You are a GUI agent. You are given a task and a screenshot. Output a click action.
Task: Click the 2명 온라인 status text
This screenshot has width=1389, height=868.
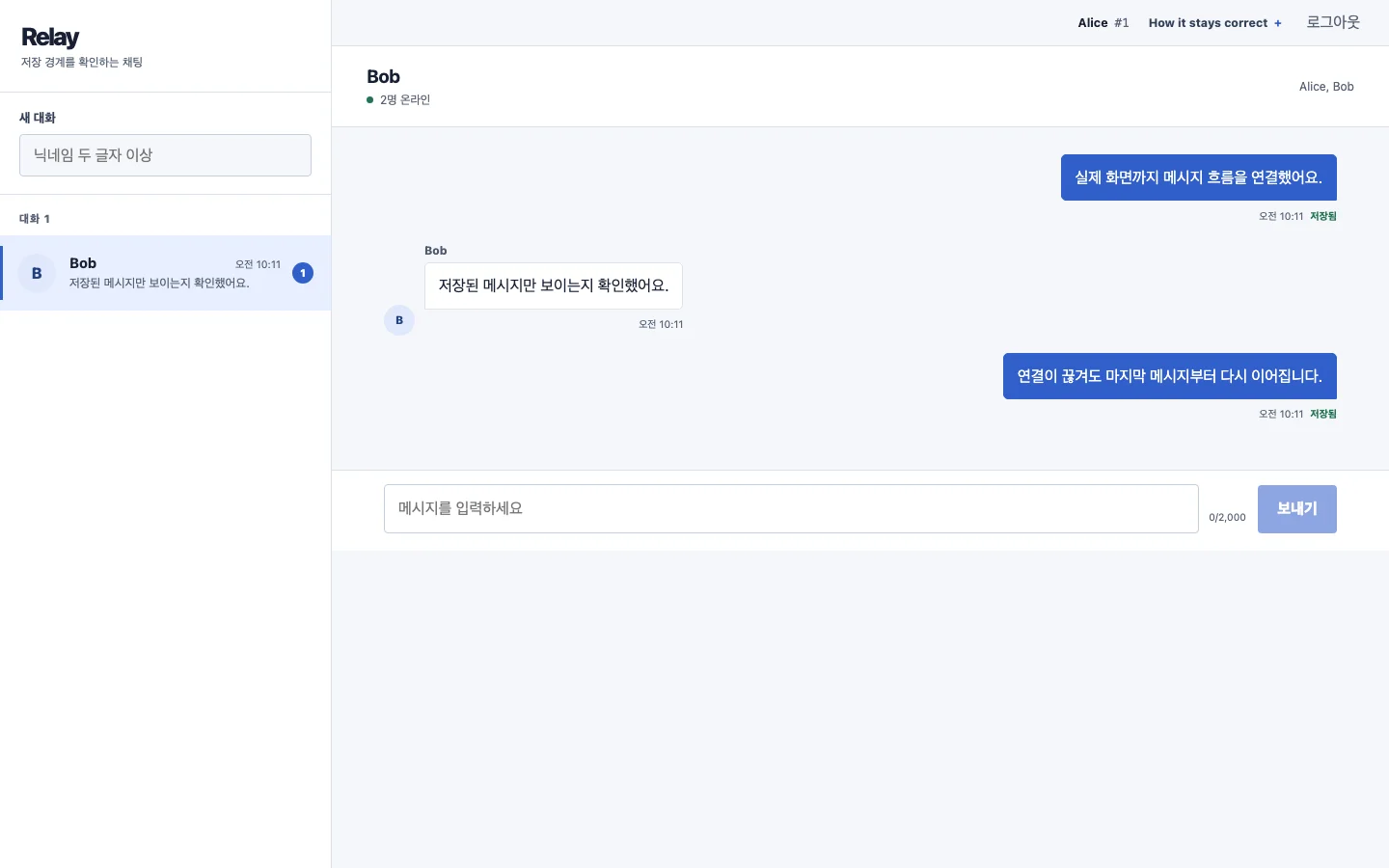coord(405,99)
